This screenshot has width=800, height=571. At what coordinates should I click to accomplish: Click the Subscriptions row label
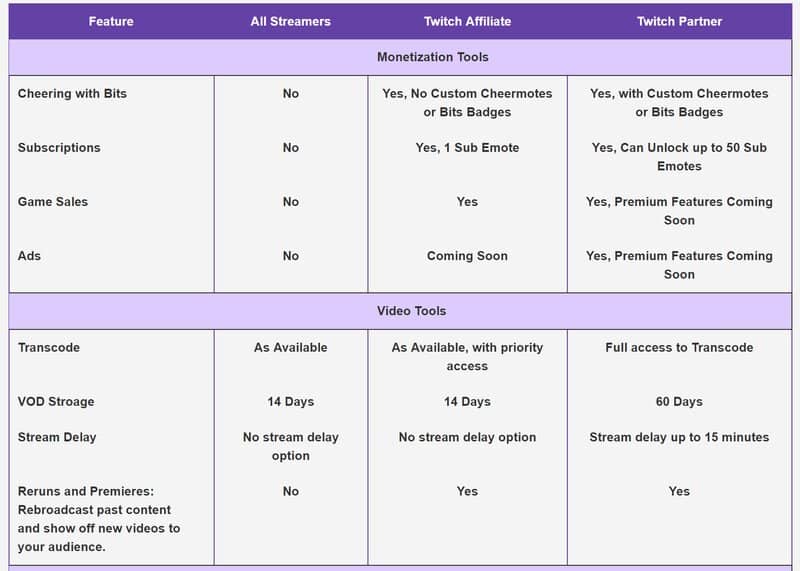point(59,147)
